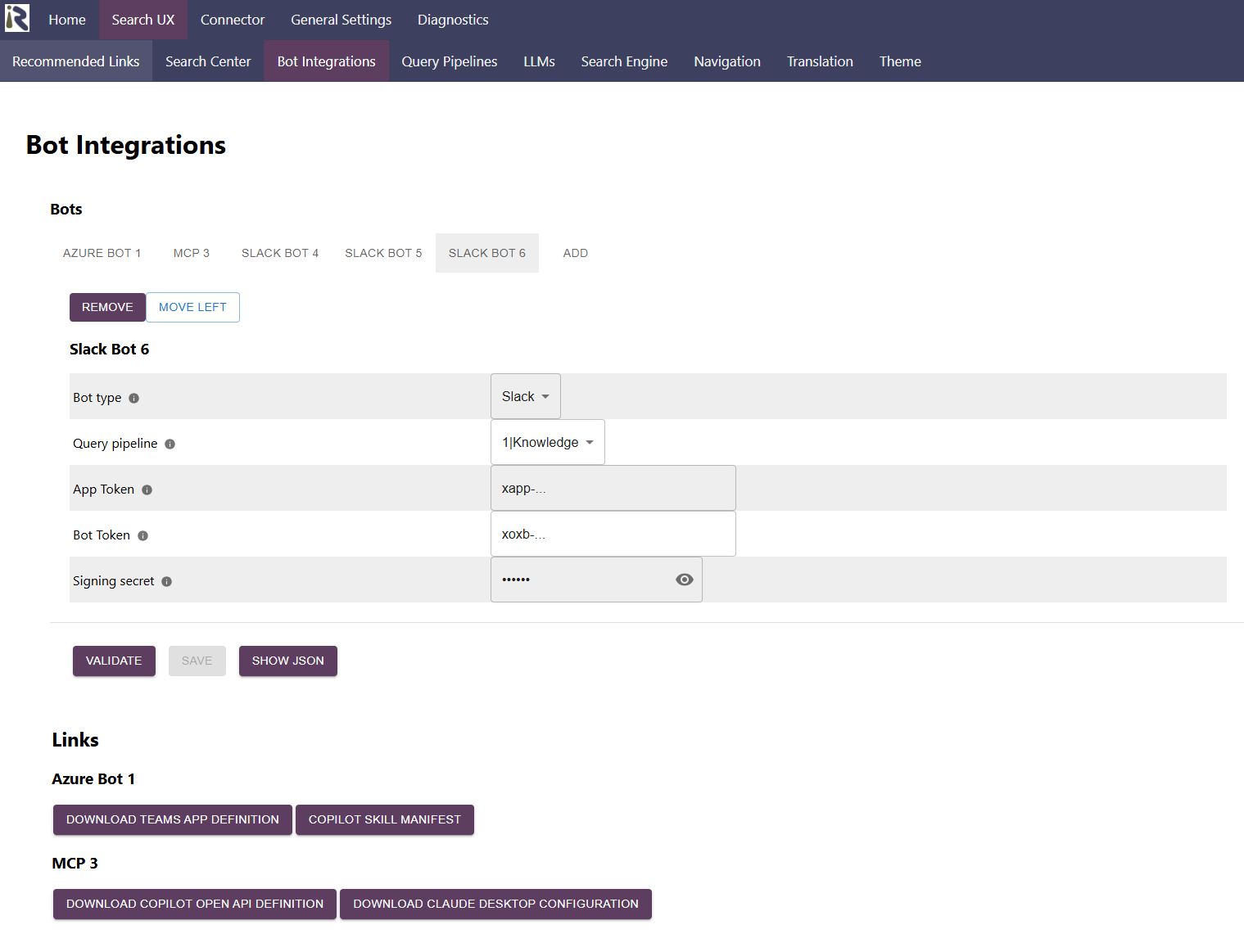This screenshot has height=952, width=1244.
Task: Go to the Diagnostics menu item
Action: click(453, 20)
